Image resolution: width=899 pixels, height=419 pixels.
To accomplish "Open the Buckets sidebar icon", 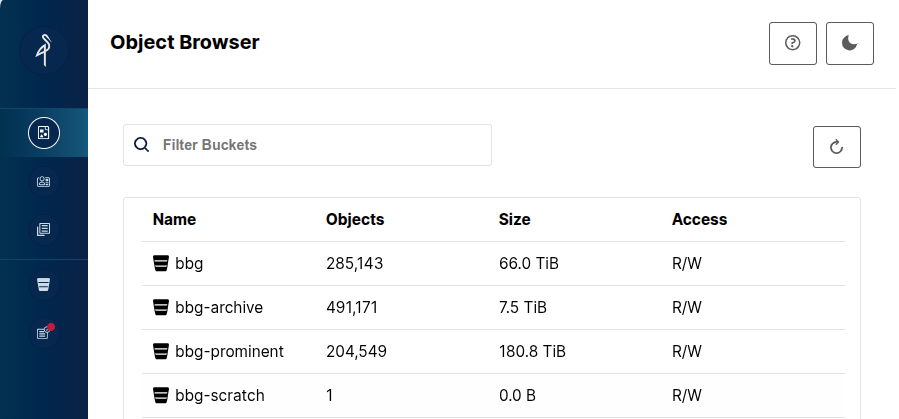I will [x=44, y=284].
